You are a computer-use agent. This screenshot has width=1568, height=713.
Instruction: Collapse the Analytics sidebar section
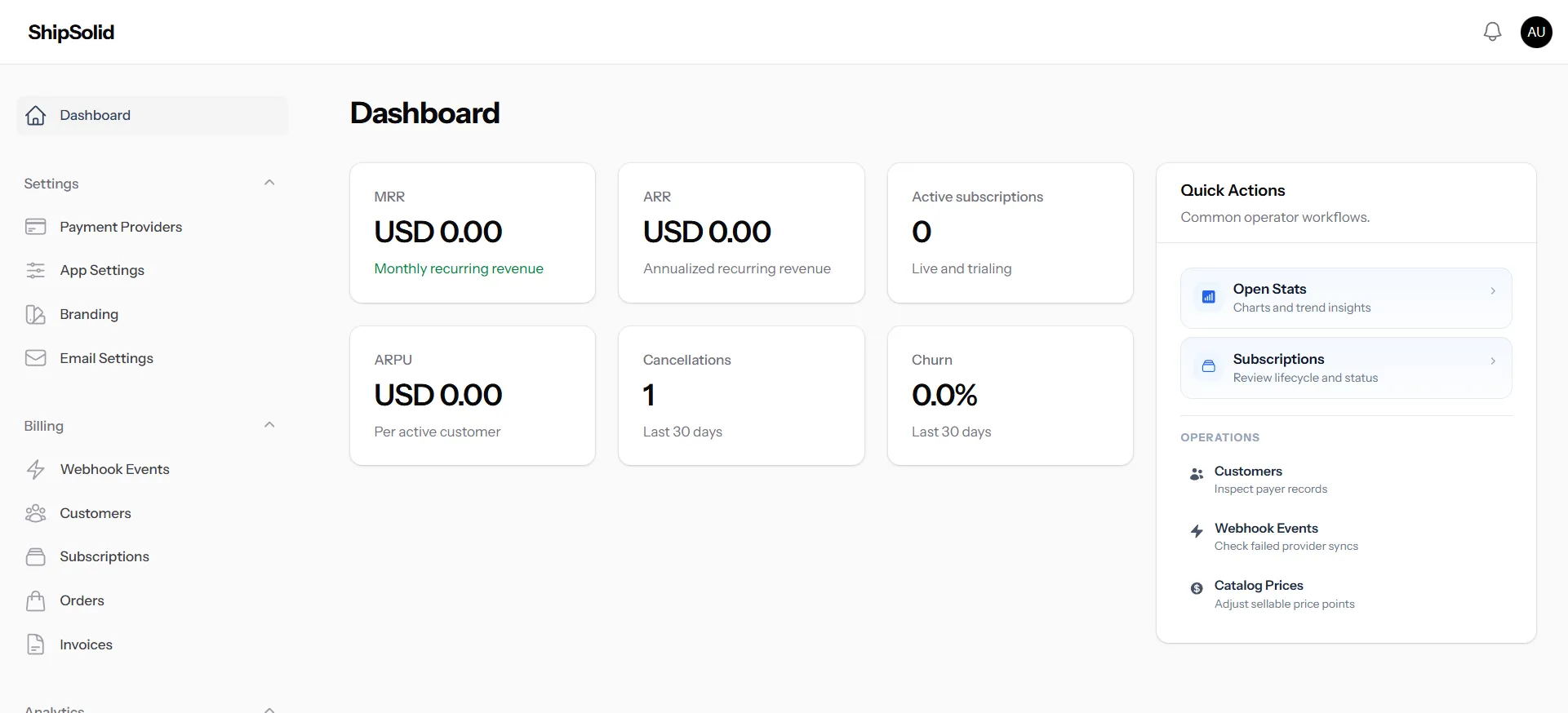pyautogui.click(x=269, y=708)
